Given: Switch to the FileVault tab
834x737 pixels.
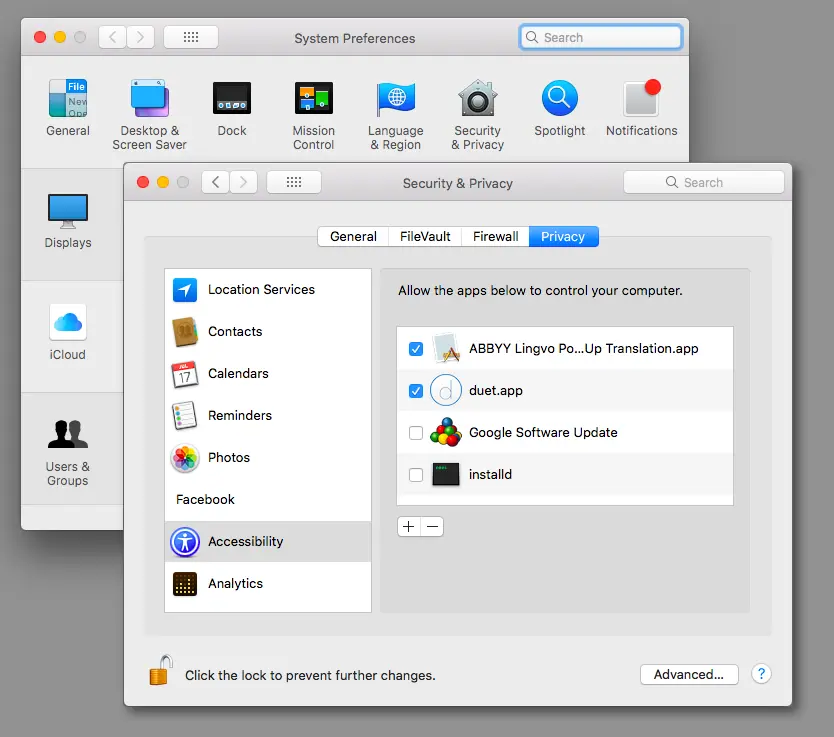Looking at the screenshot, I should 425,237.
